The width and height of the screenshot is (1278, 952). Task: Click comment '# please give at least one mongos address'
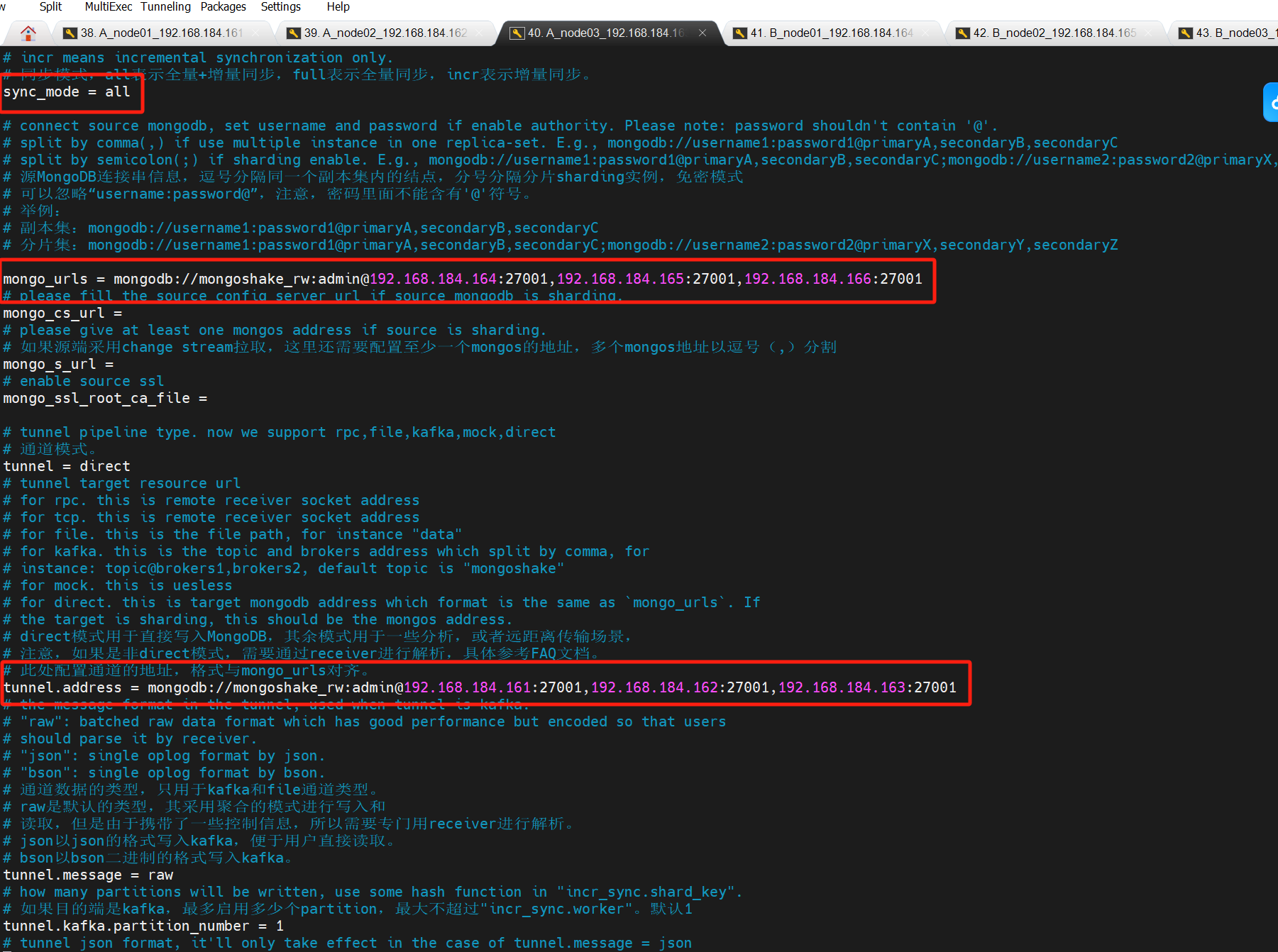[x=275, y=330]
